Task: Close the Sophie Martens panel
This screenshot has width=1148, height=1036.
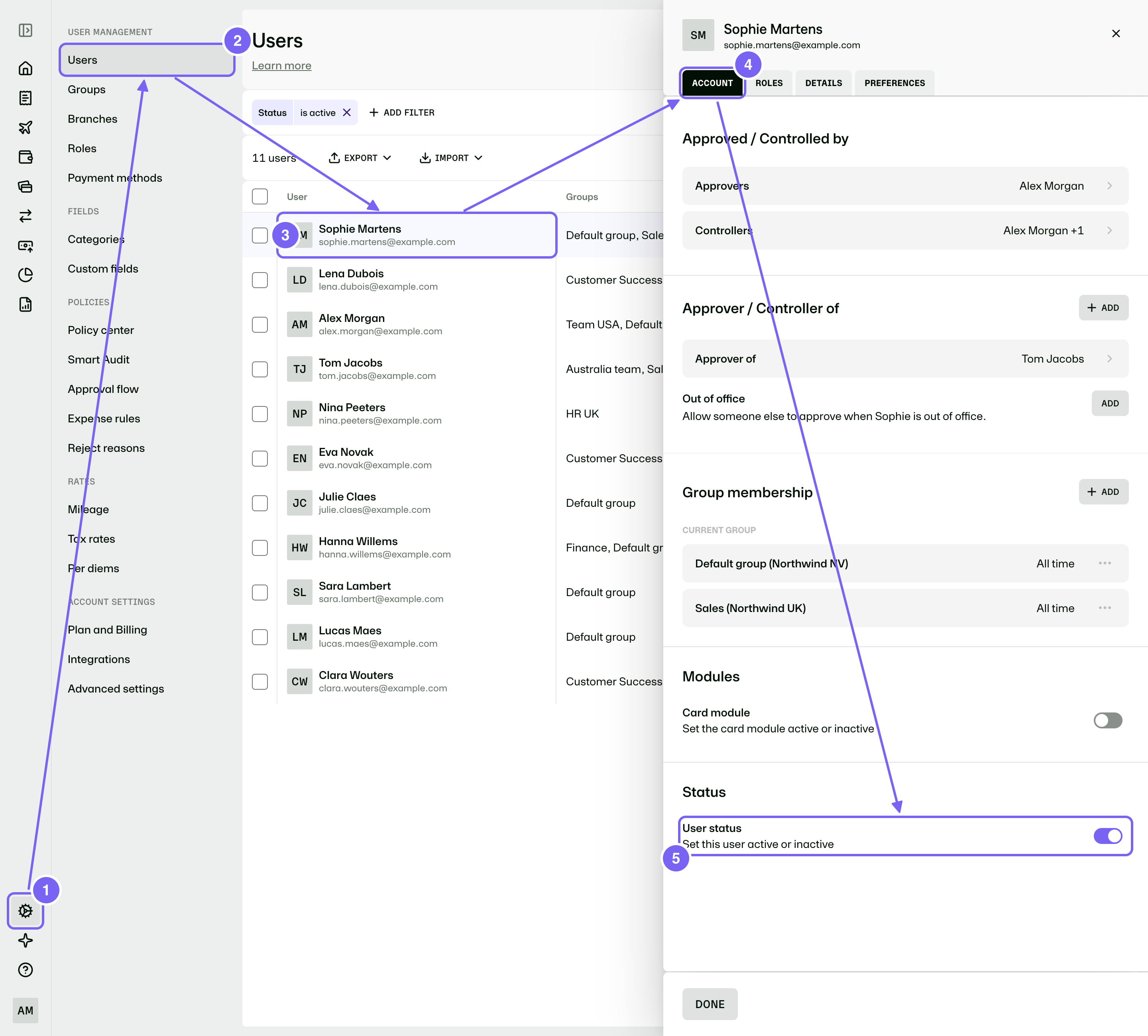Action: 1116,33
